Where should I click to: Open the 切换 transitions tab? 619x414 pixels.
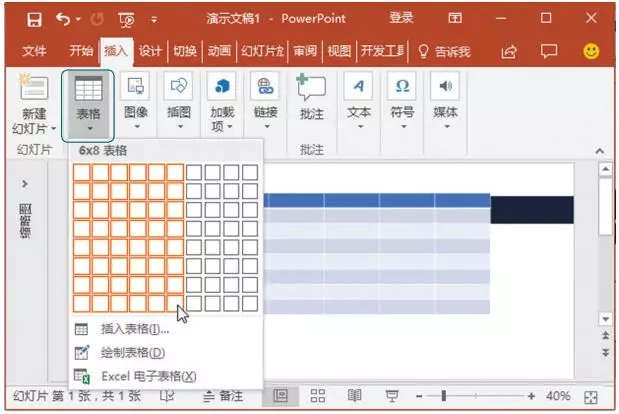pyautogui.click(x=185, y=51)
